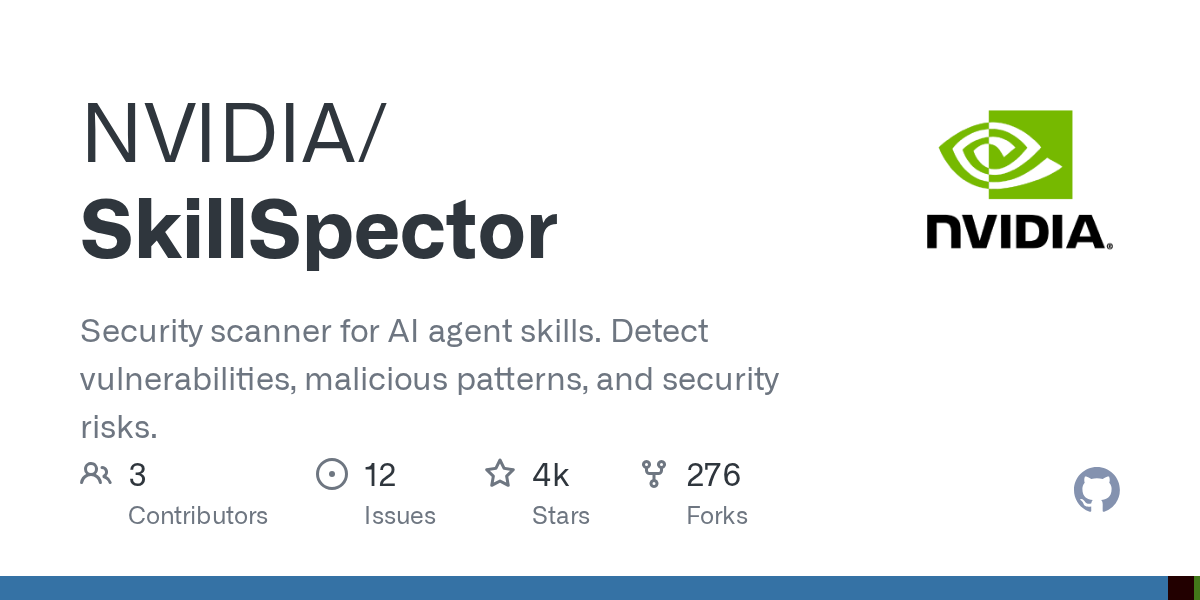Select the Forks label

[x=717, y=516]
